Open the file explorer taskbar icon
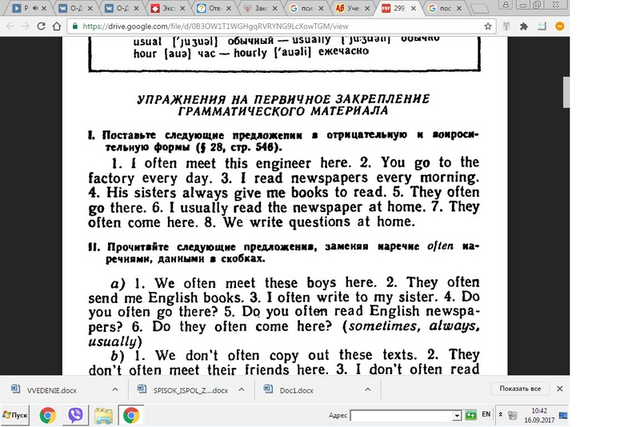This screenshot has height=427, width=640. click(x=103, y=415)
